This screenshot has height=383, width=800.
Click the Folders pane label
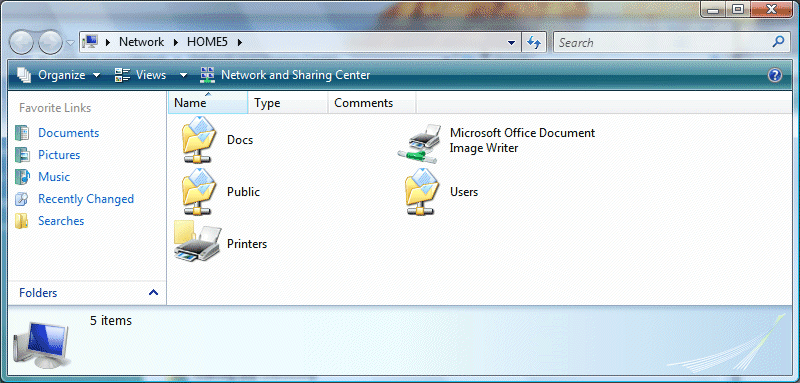point(38,293)
